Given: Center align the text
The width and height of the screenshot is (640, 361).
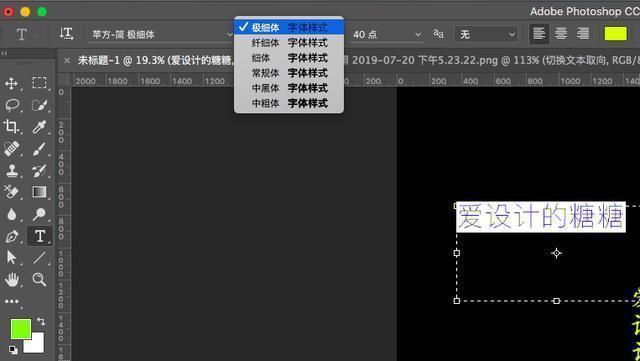Looking at the screenshot, I should pyautogui.click(x=561, y=33).
